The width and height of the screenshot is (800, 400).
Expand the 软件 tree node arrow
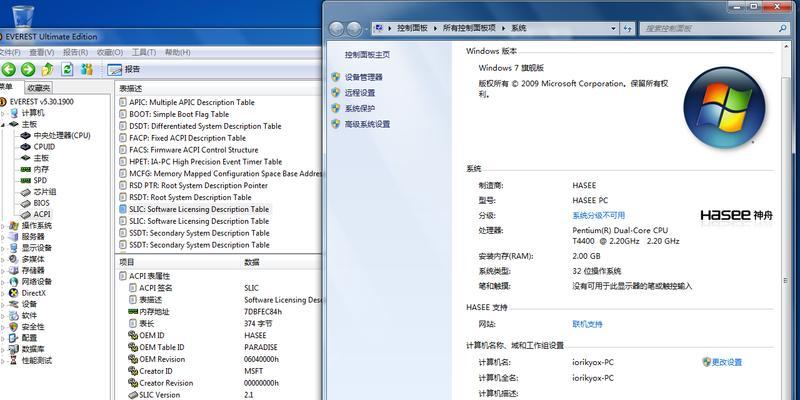[x=3, y=315]
